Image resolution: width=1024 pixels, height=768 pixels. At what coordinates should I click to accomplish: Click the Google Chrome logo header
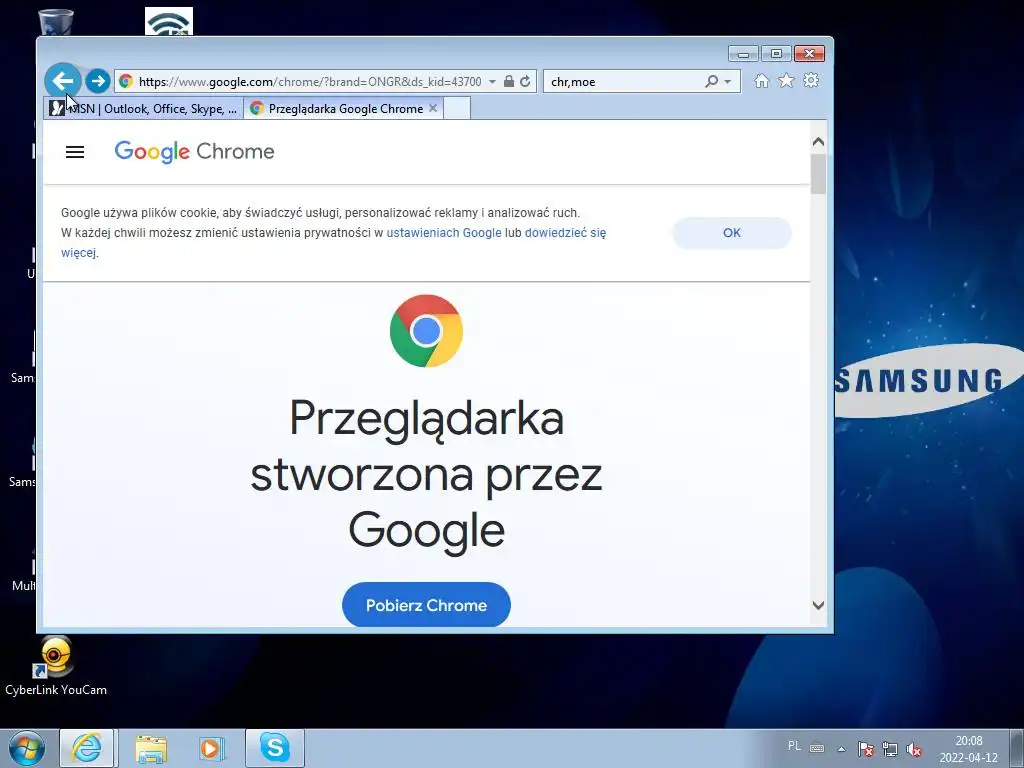195,152
